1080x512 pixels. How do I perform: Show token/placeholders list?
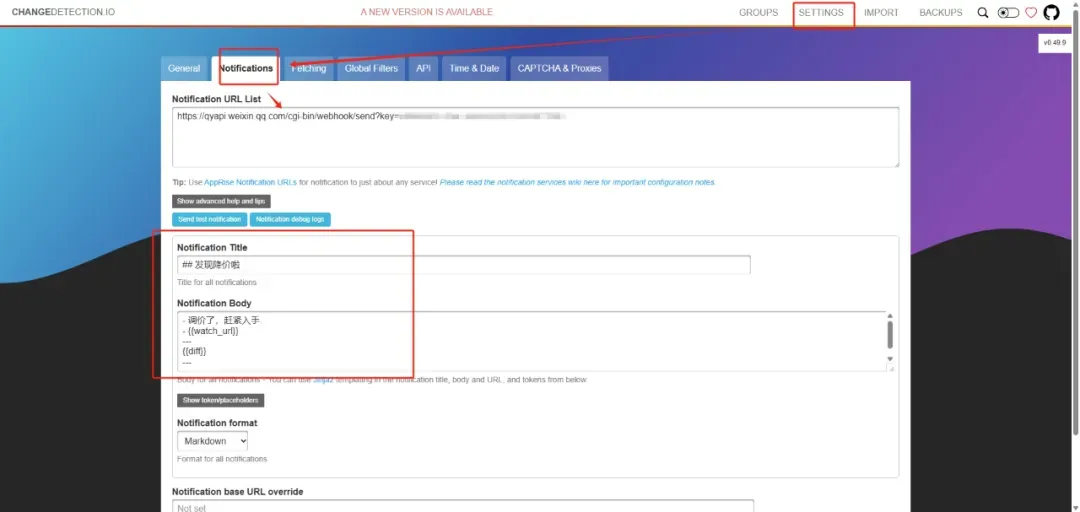point(220,400)
